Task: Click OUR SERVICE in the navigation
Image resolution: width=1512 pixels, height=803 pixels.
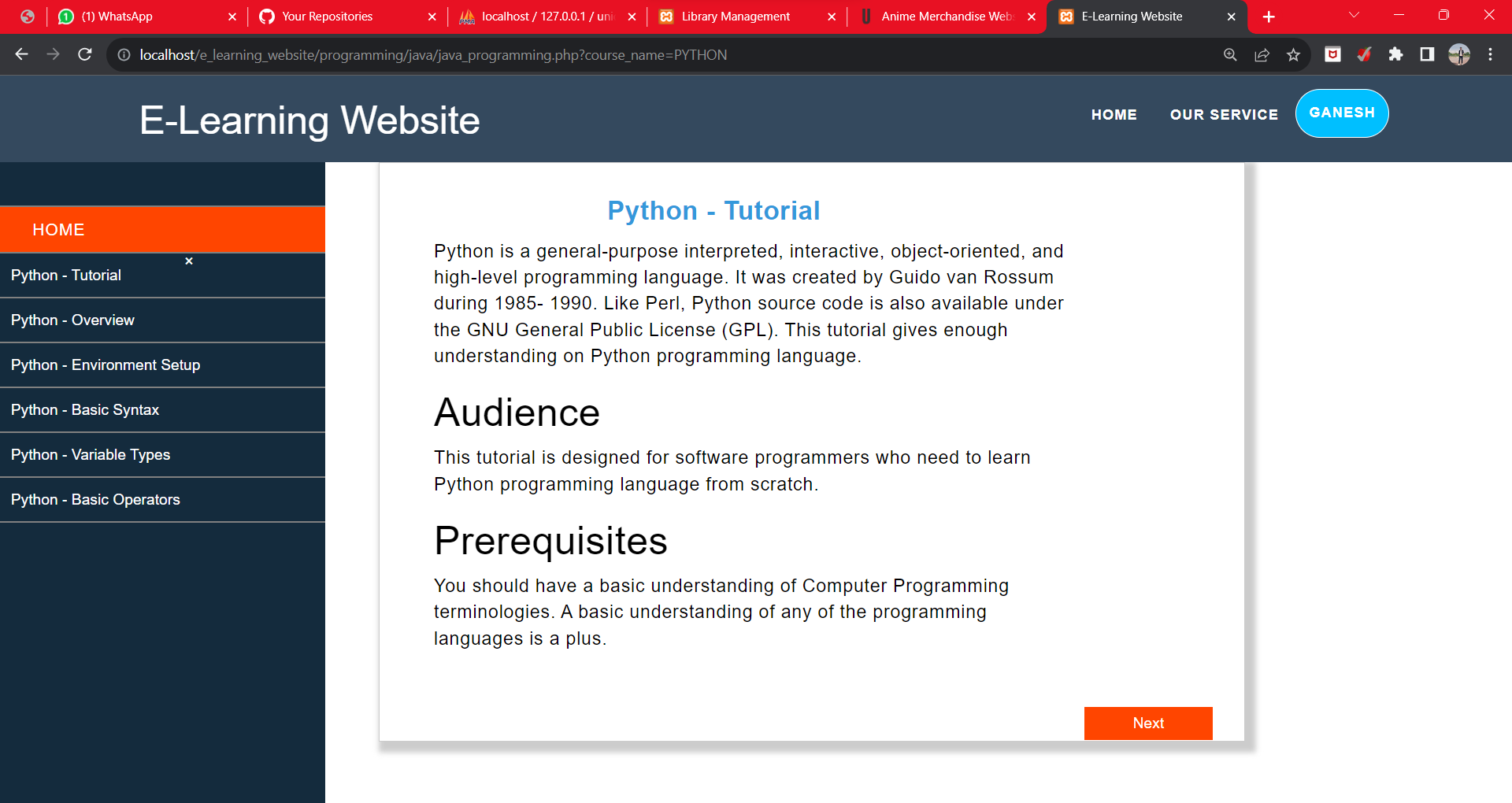Action: pos(1224,114)
